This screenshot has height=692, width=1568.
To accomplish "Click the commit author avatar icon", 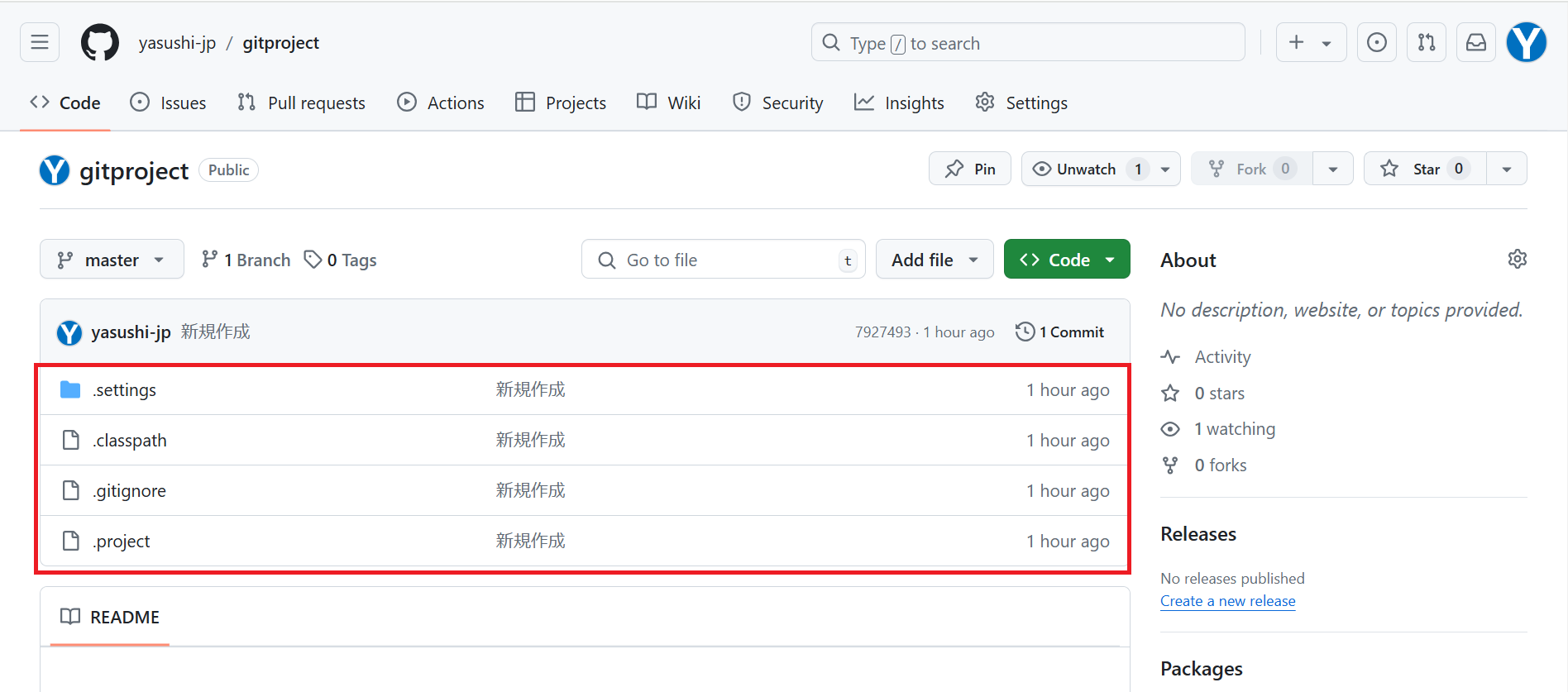I will [69, 332].
